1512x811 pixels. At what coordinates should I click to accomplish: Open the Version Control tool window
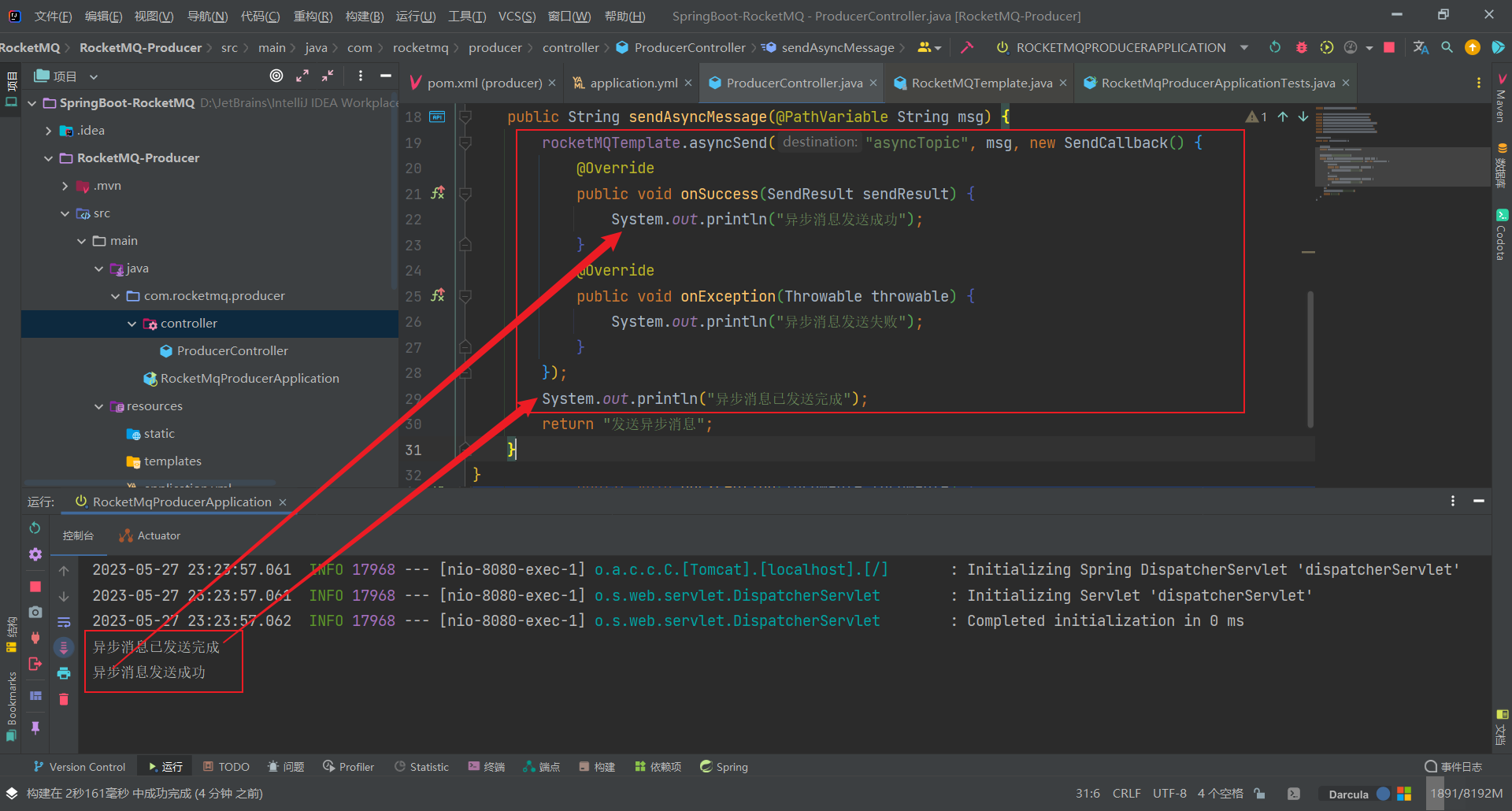coord(79,767)
